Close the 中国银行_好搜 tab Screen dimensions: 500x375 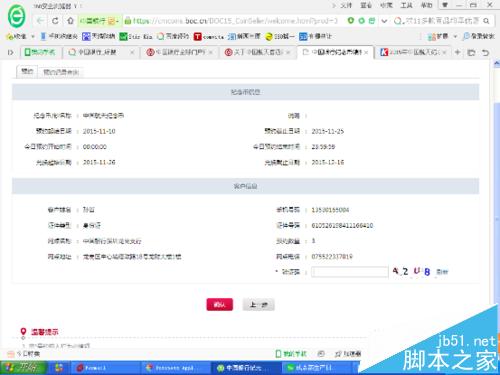tap(132, 52)
